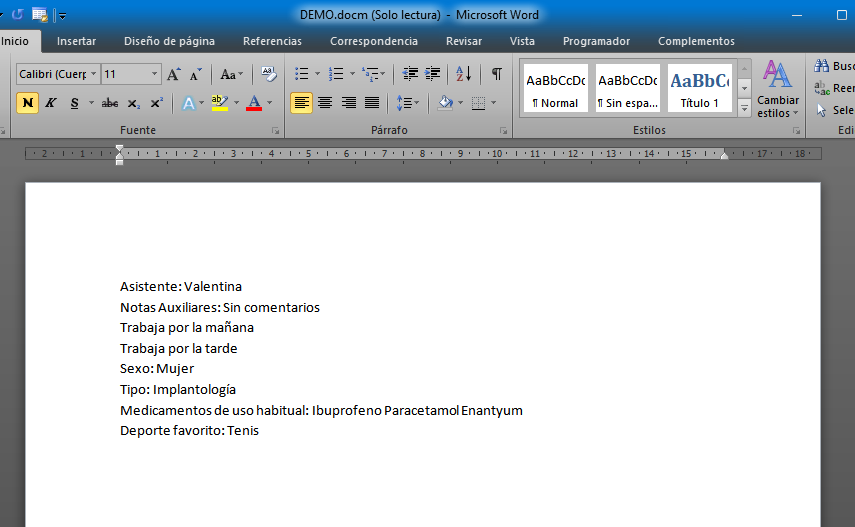This screenshot has width=855, height=527.
Task: Apply the red font color swatch
Action: (253, 103)
